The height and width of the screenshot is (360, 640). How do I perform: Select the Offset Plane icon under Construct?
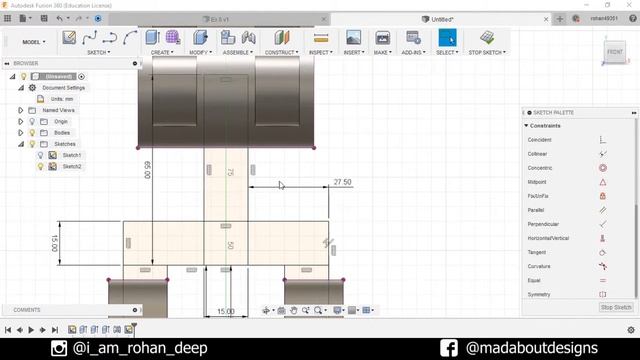click(x=282, y=38)
